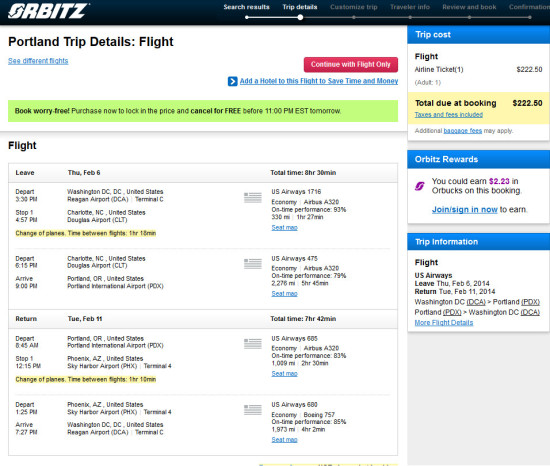Open the baggage fees link

pos(463,131)
